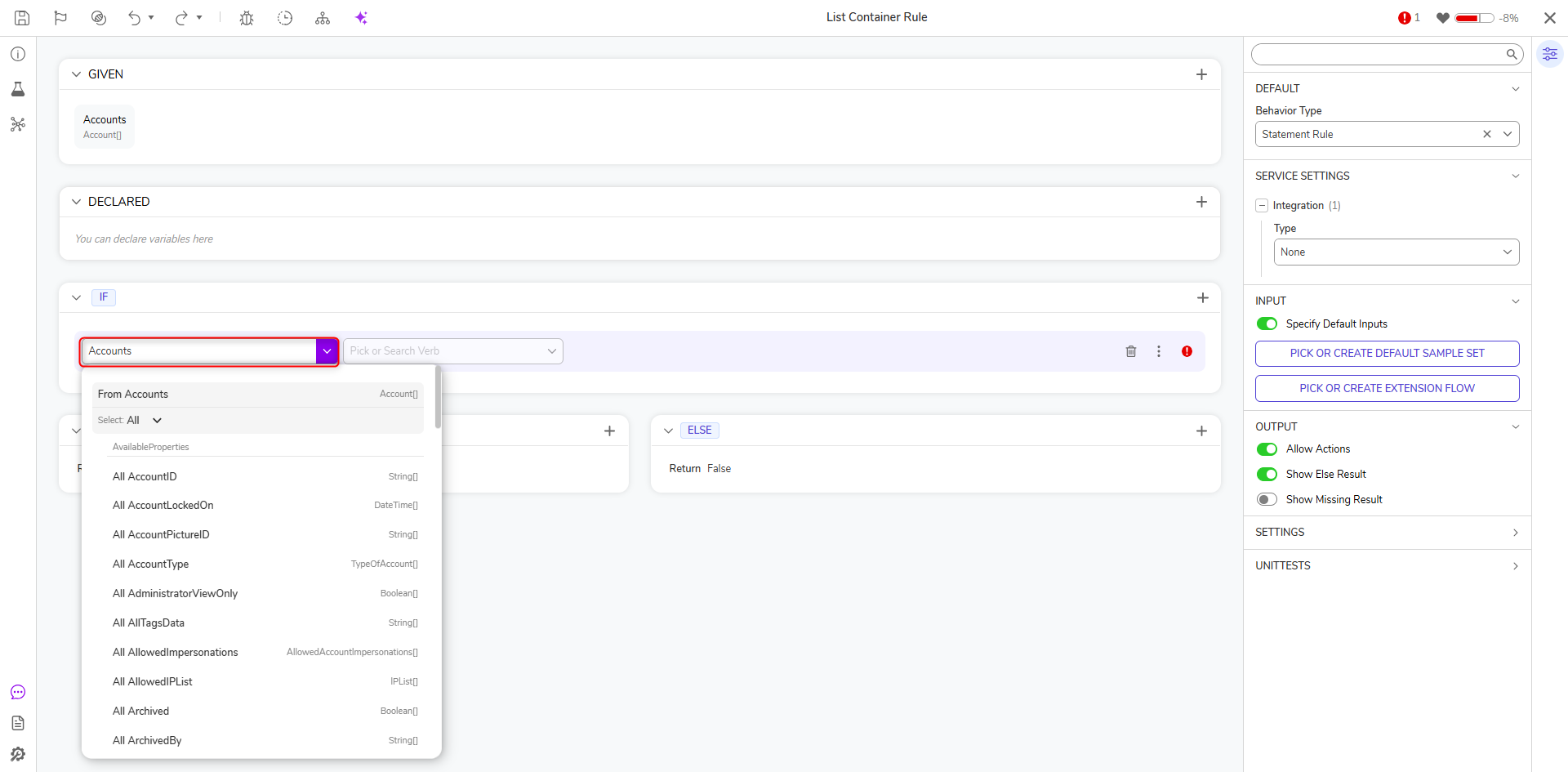Close the List Container Rule designer

1550,18
